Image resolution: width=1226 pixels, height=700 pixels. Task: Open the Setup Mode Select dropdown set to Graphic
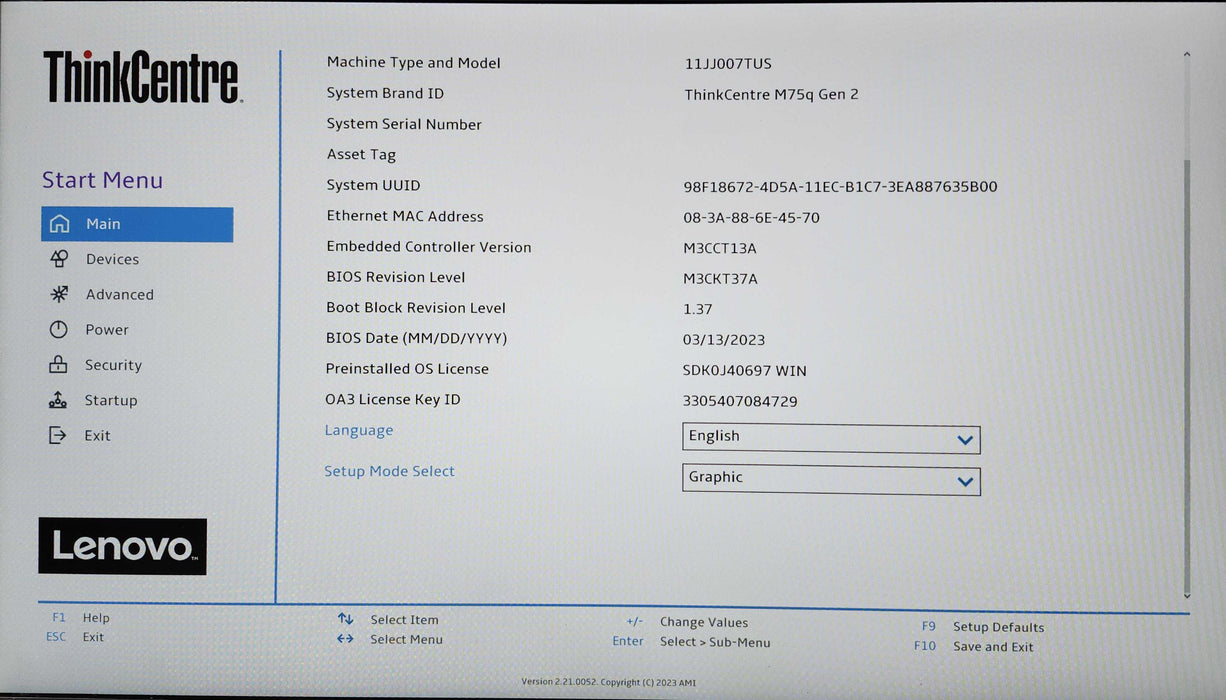click(x=831, y=480)
